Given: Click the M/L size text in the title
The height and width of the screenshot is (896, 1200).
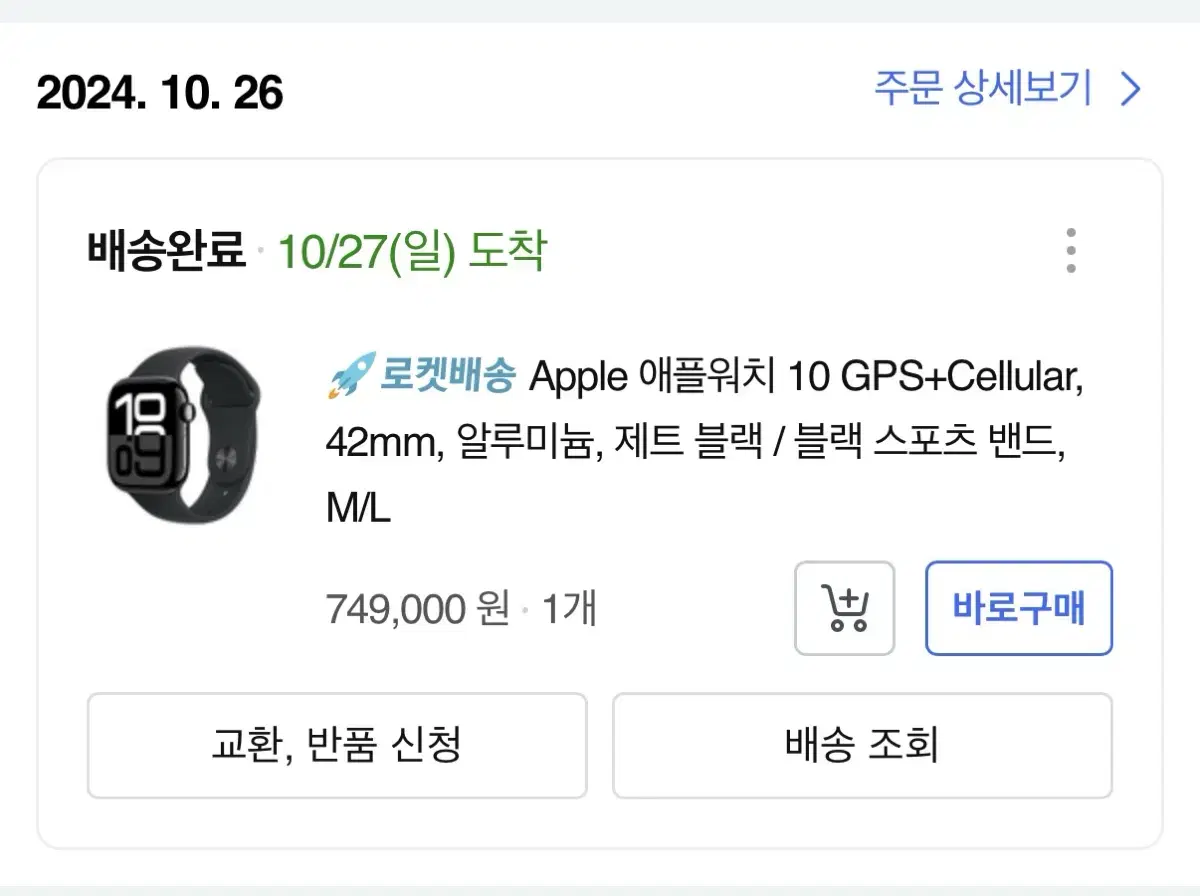Looking at the screenshot, I should coord(358,508).
